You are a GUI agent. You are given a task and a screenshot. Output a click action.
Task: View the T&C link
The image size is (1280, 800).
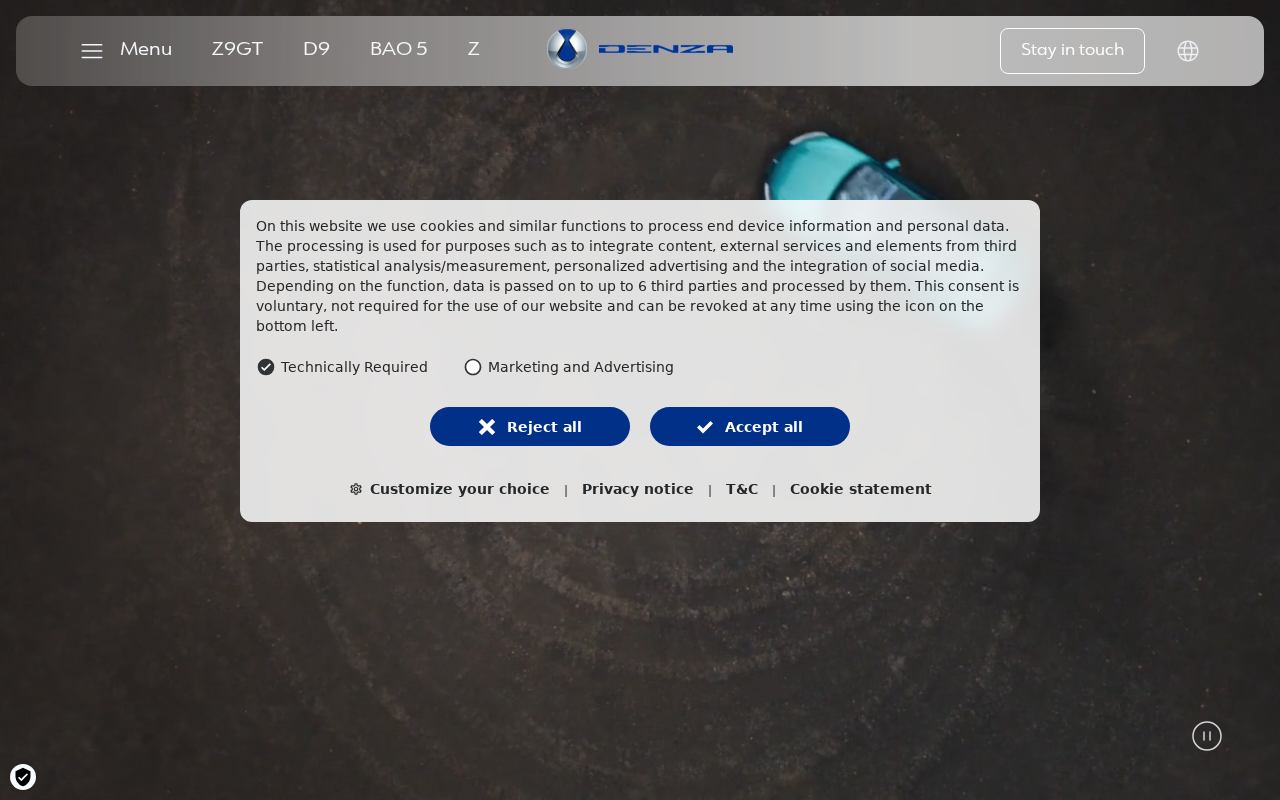coord(742,489)
